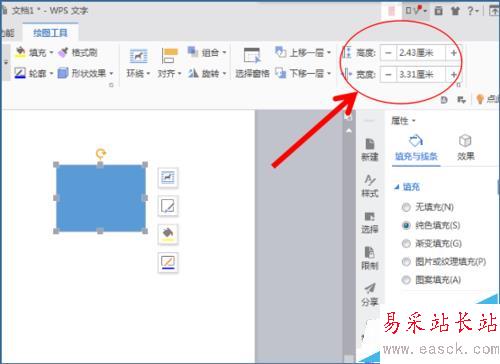Open the Align (对齐) menu

(169, 63)
